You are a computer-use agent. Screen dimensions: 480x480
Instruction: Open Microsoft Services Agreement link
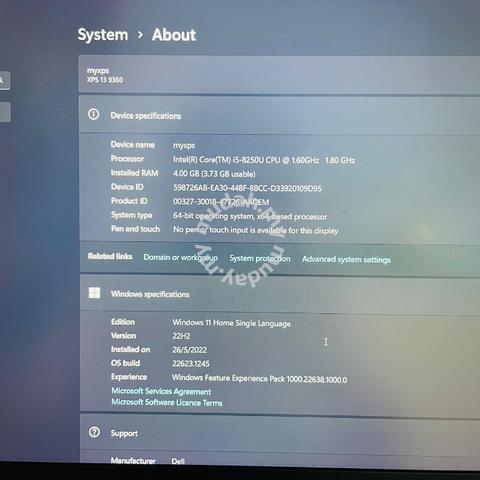click(x=161, y=391)
